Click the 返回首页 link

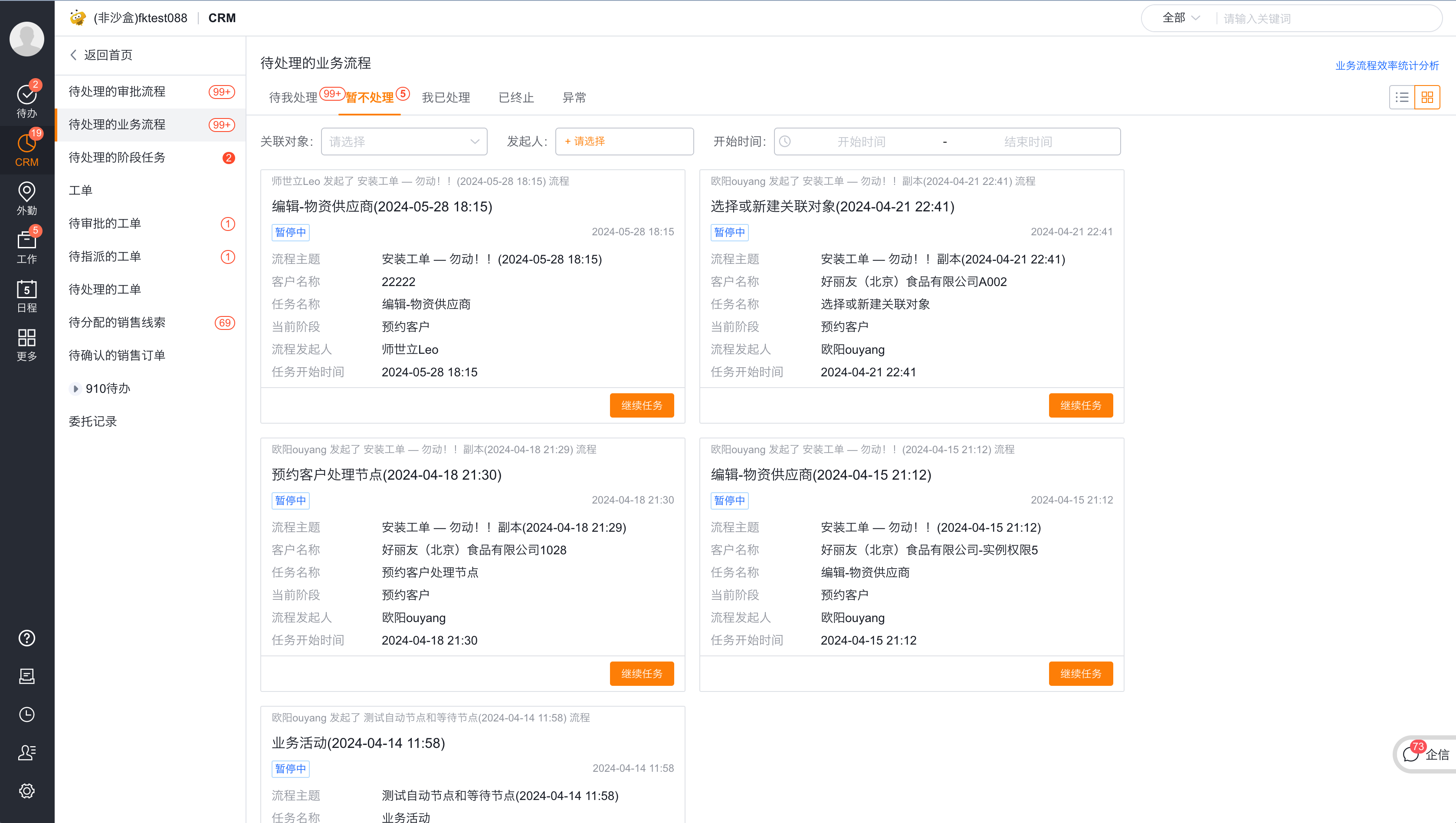(x=108, y=55)
